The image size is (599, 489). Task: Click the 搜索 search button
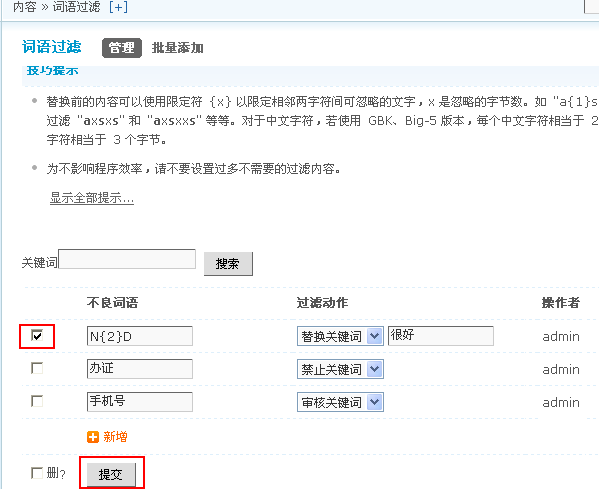click(x=228, y=264)
